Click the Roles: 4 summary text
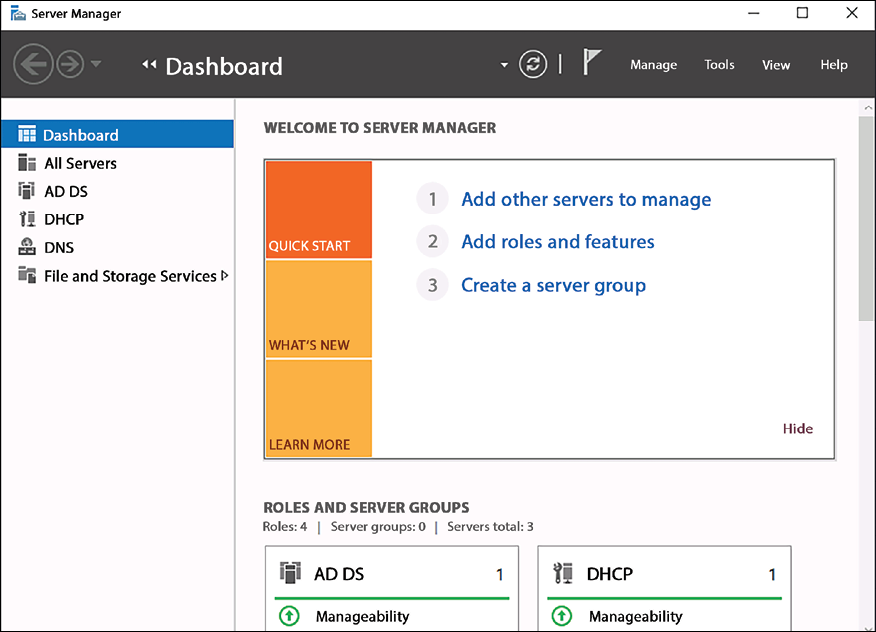 (285, 526)
